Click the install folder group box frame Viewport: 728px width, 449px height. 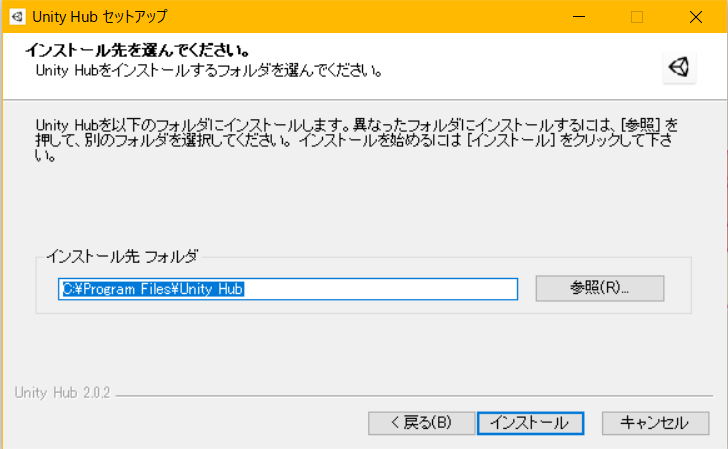coord(364,285)
